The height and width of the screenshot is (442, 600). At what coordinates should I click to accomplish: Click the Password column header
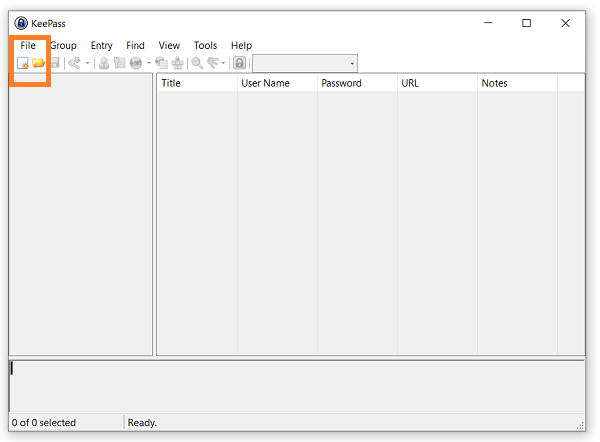357,83
